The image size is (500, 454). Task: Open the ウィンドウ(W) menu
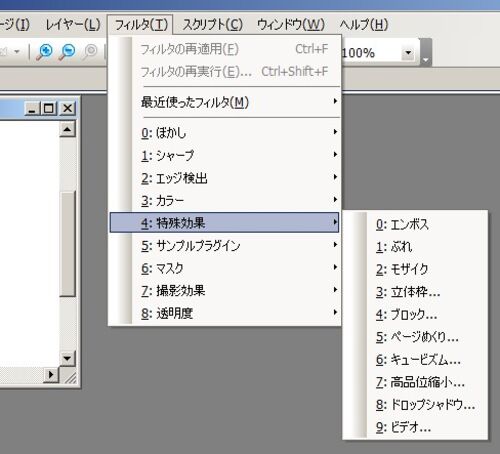291,25
